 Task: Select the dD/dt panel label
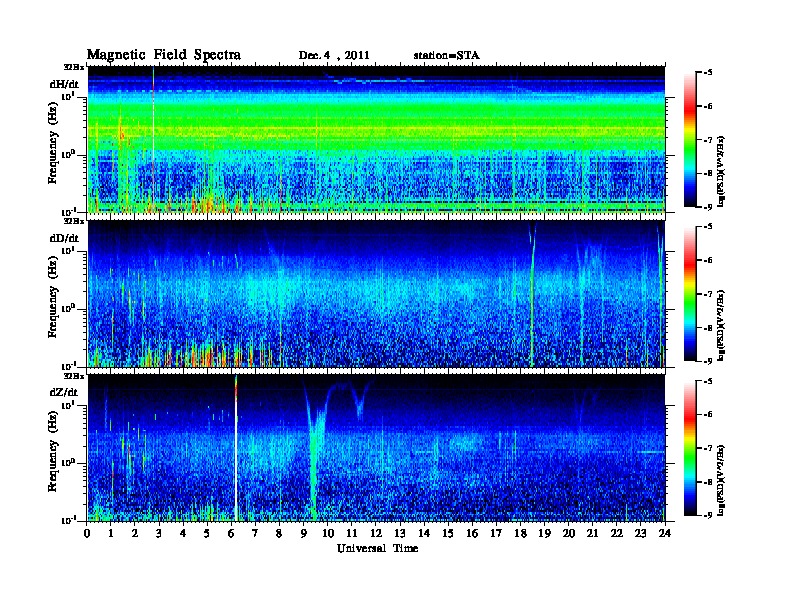64,238
